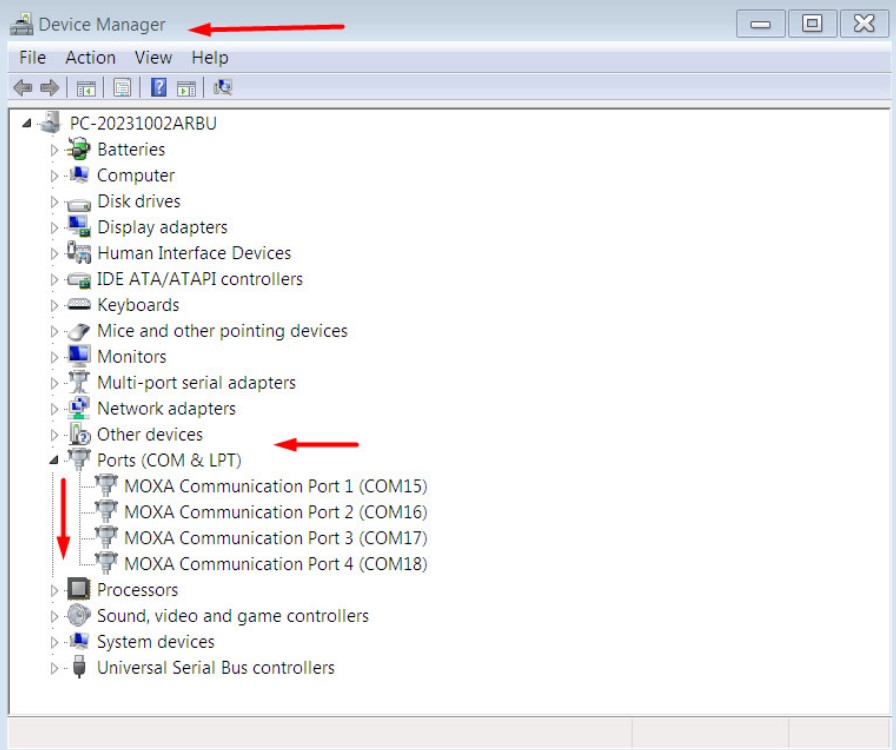
Task: Expand the Network adapters node
Action: [x=54, y=409]
